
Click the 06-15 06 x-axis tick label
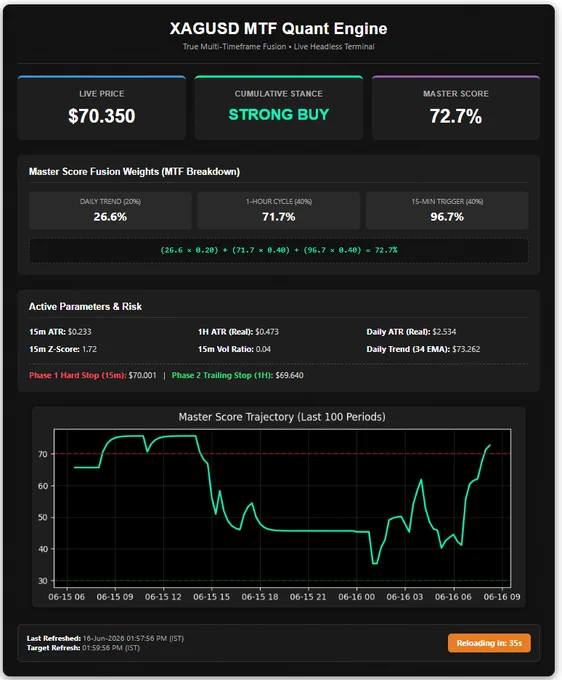[x=66, y=597]
